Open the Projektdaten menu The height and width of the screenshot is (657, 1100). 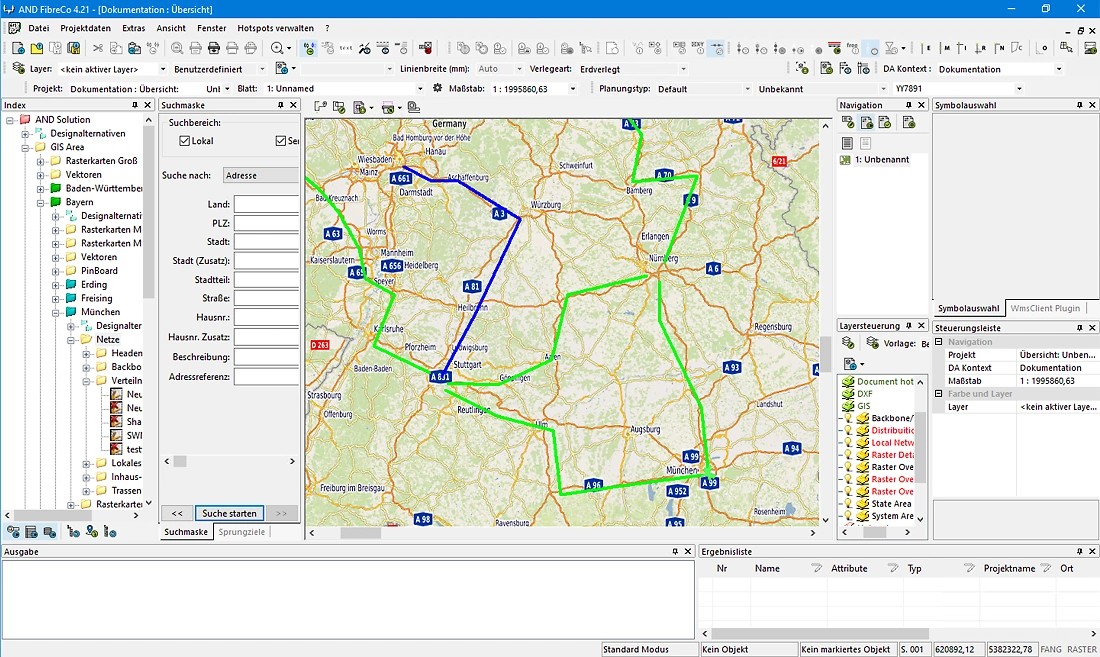[86, 28]
